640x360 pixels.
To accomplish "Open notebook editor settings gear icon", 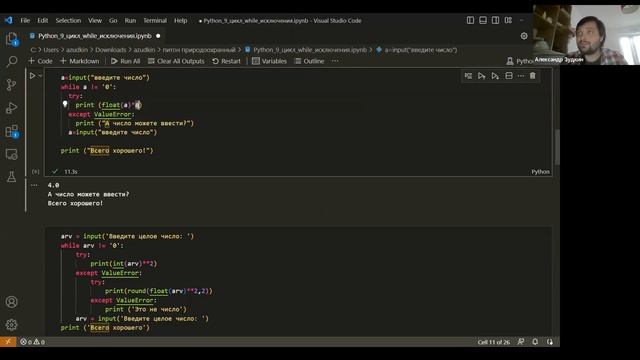I will pyautogui.click(x=524, y=36).
